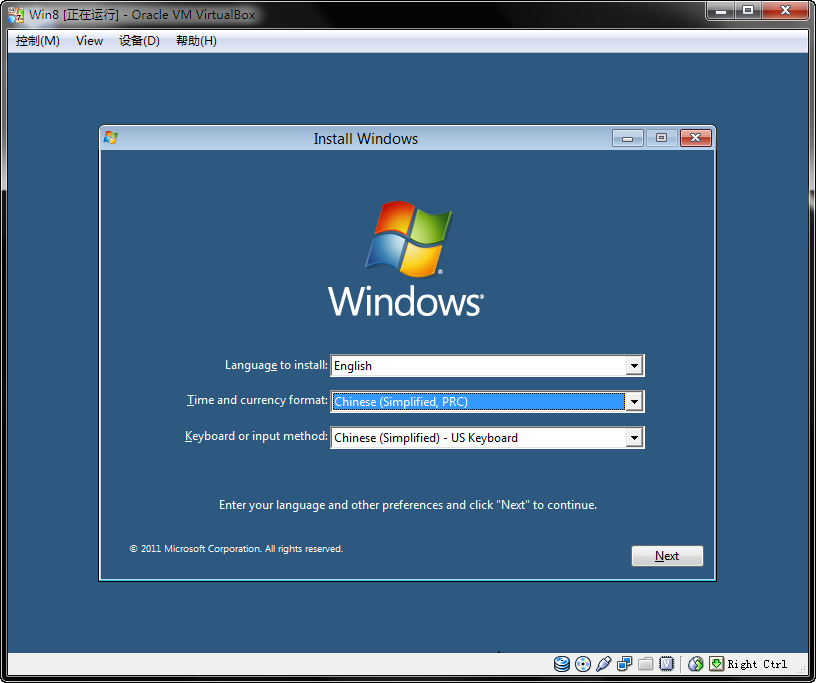Click the virtualization CPU chip status icon
This screenshot has height=683, width=816.
667,664
